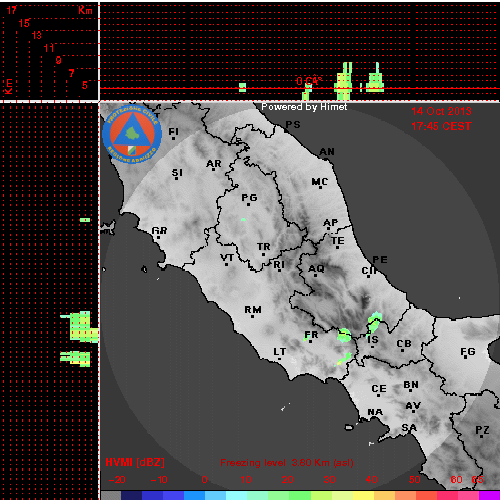The image size is (500, 500).
Task: Click the HVMI [dBZ] legend label
Action: point(135,462)
